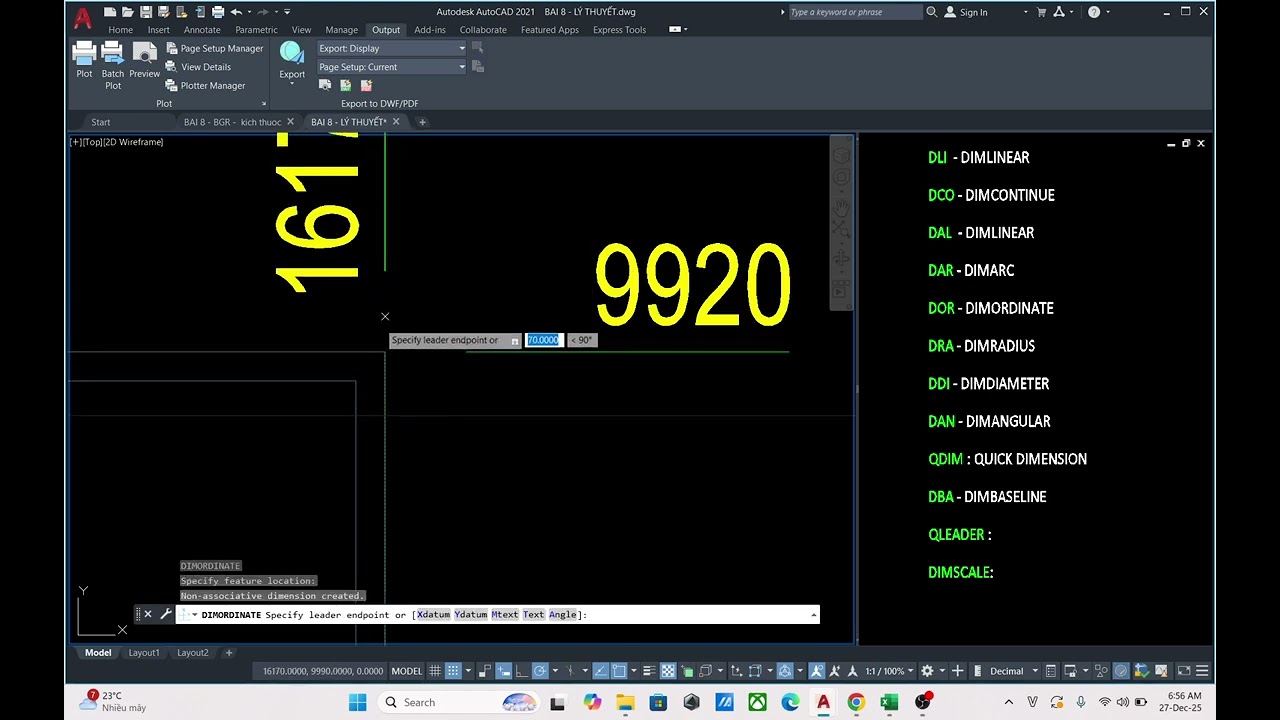The height and width of the screenshot is (720, 1280).
Task: Switch to the Annotate ribbon tab
Action: (x=202, y=30)
